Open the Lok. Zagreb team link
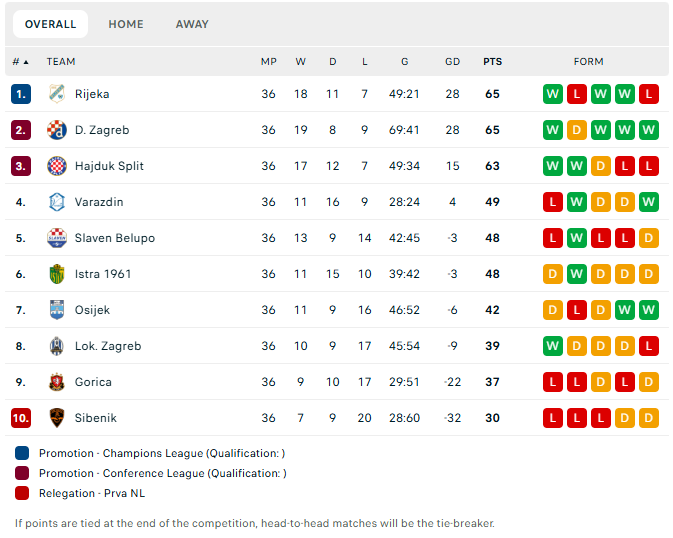 [x=108, y=346]
